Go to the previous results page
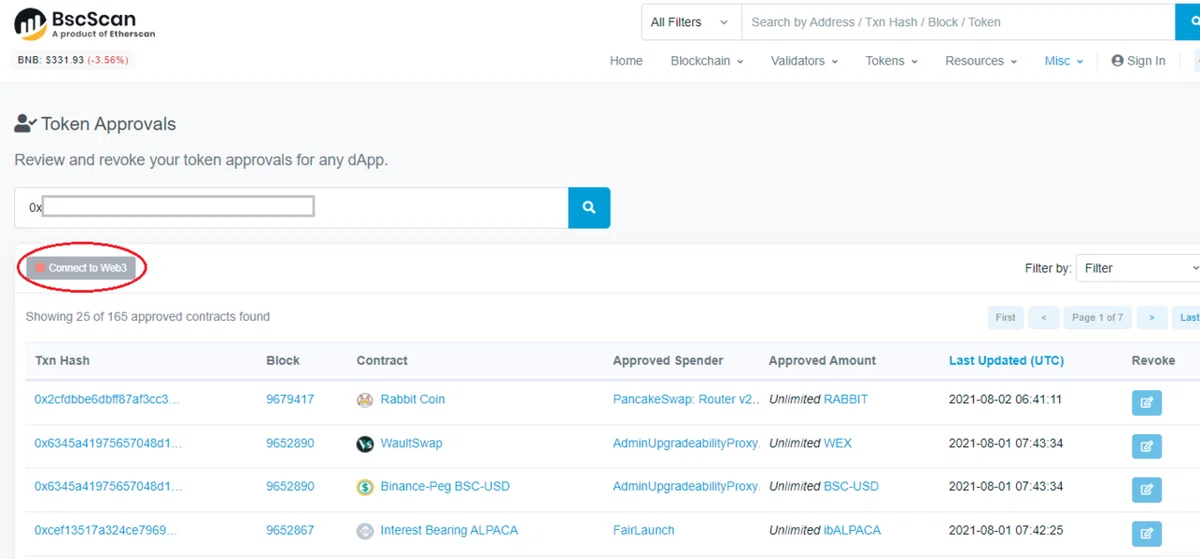1200x559 pixels. pos(1043,317)
